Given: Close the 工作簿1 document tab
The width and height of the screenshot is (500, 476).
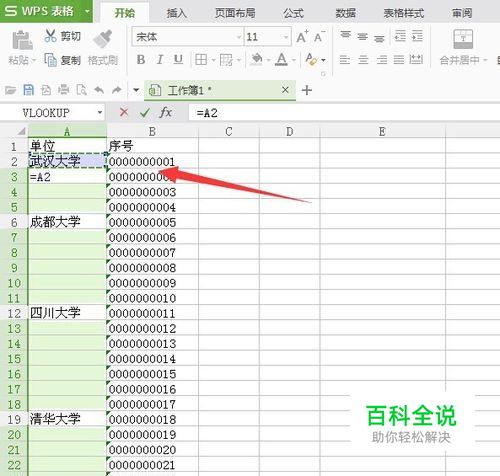Looking at the screenshot, I should pos(285,90).
